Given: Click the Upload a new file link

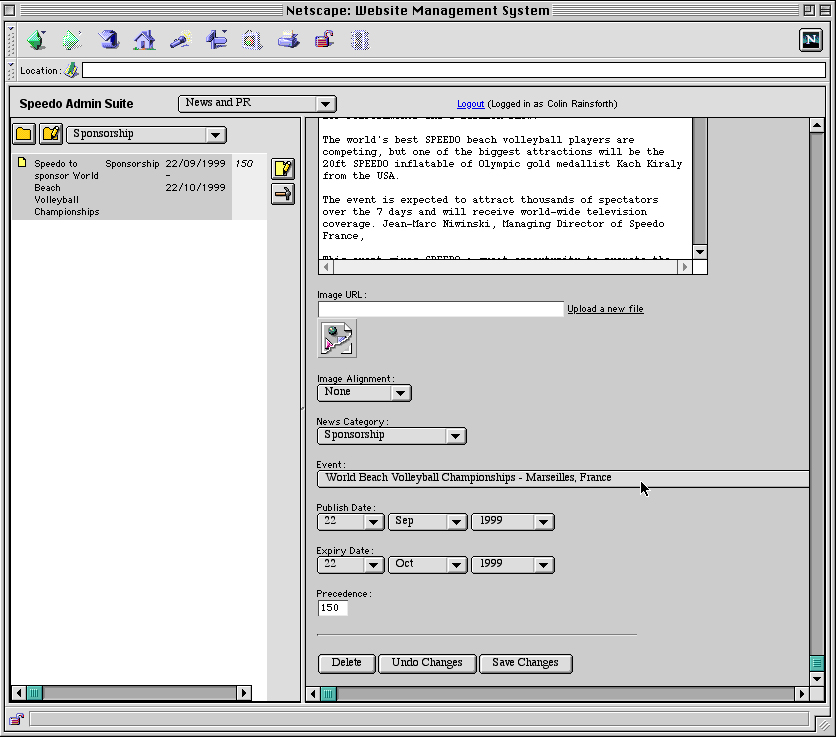Looking at the screenshot, I should click(605, 309).
